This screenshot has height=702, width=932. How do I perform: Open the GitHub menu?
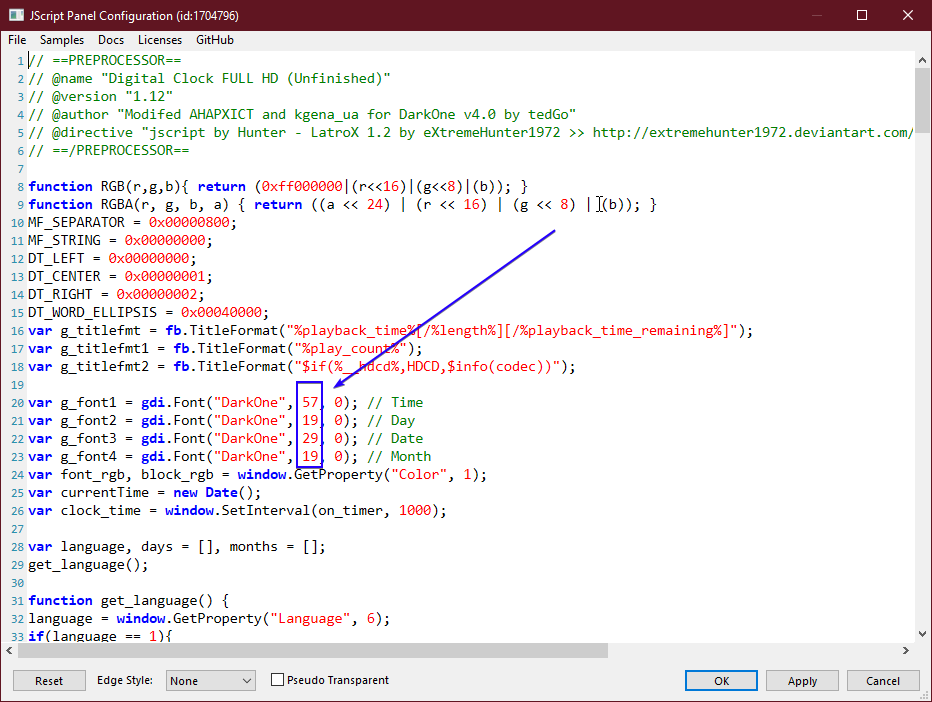tap(215, 40)
